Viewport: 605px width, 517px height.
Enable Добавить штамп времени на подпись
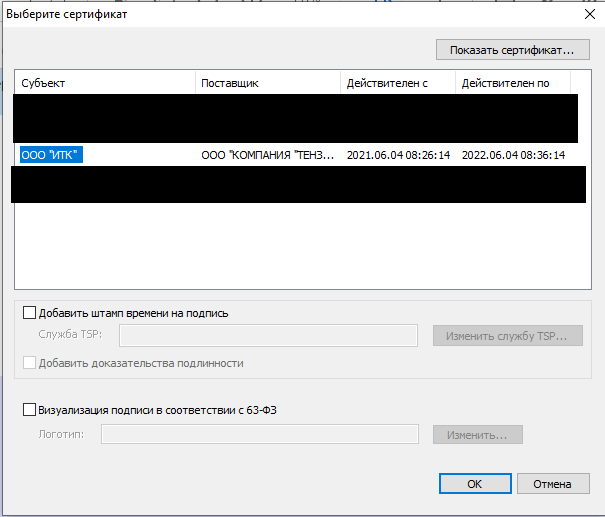click(29, 313)
